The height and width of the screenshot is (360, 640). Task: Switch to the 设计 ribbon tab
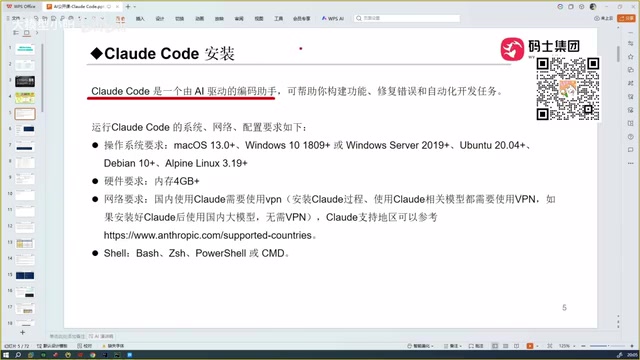160,19
